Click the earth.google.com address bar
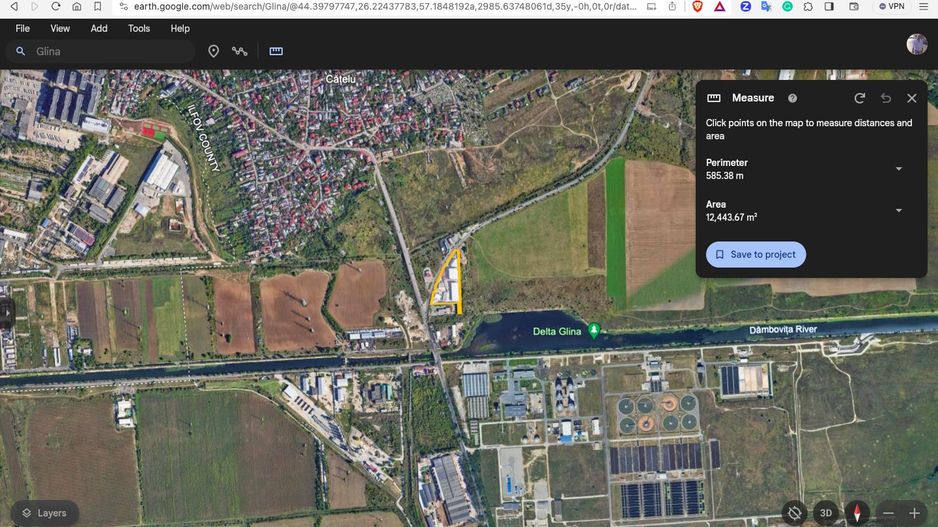This screenshot has height=527, width=938. pos(385,7)
